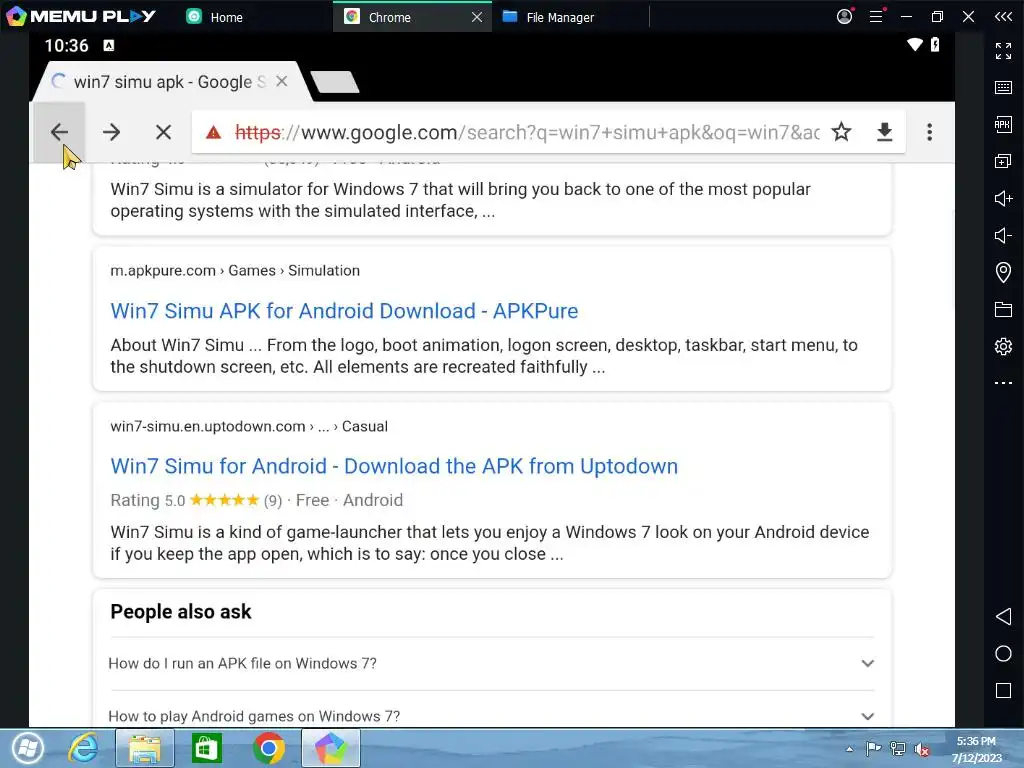Expand 'How do I run an APK file on Windows 7?'
Viewport: 1024px width, 768px height.
pyautogui.click(x=492, y=664)
